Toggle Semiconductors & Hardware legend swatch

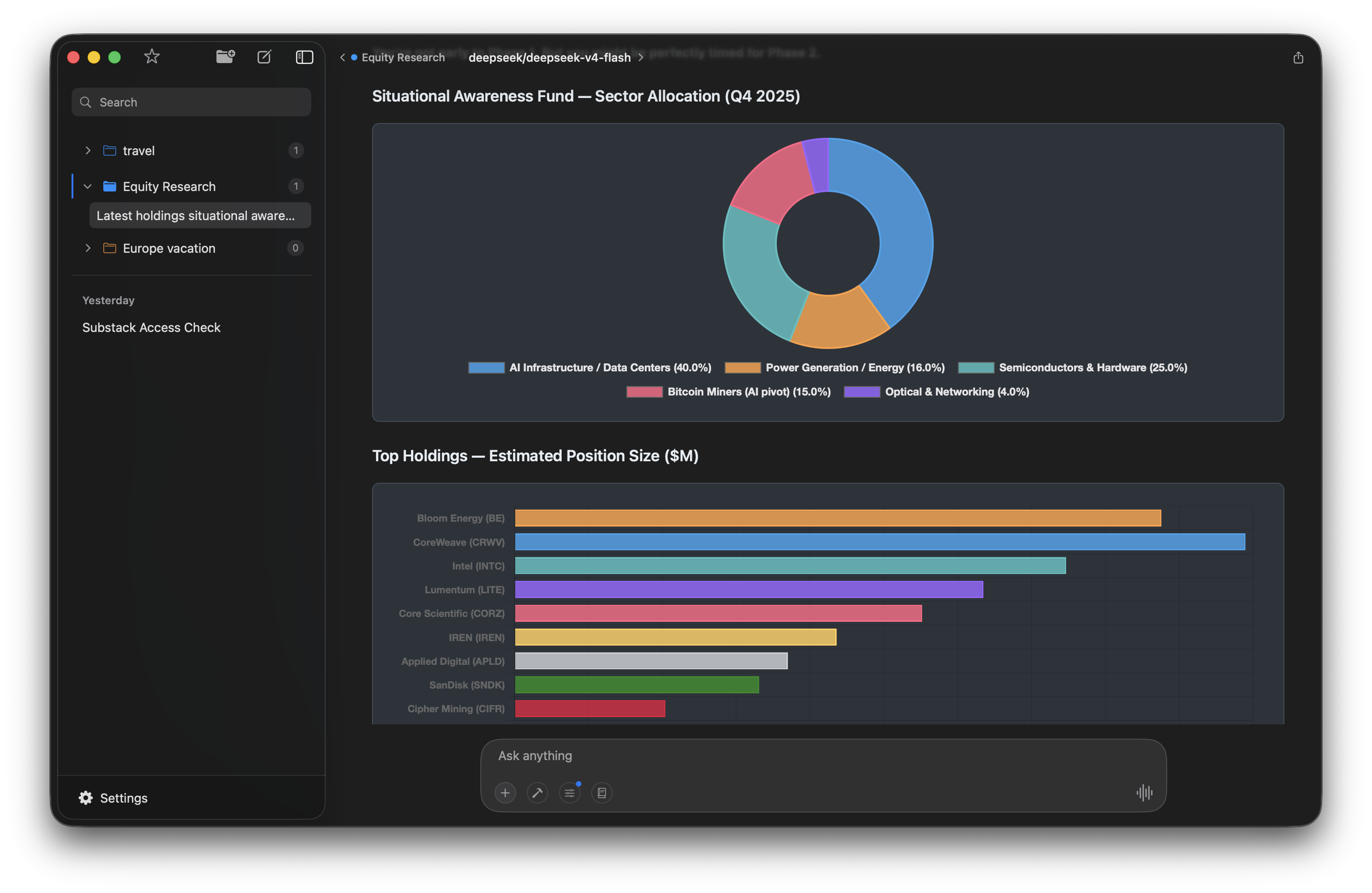pos(976,368)
